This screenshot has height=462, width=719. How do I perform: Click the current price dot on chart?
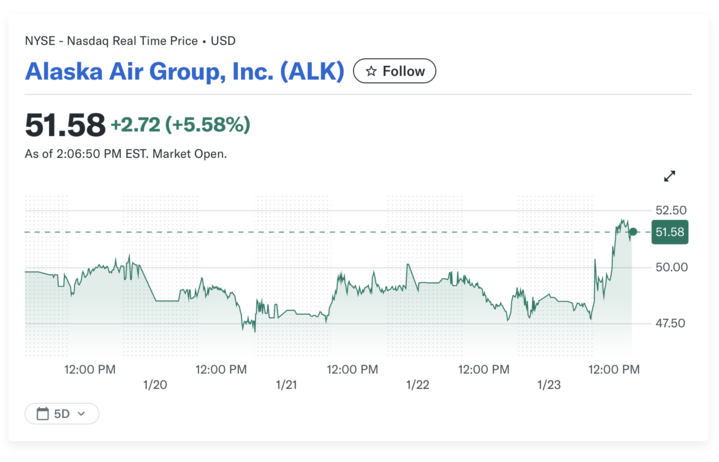633,232
